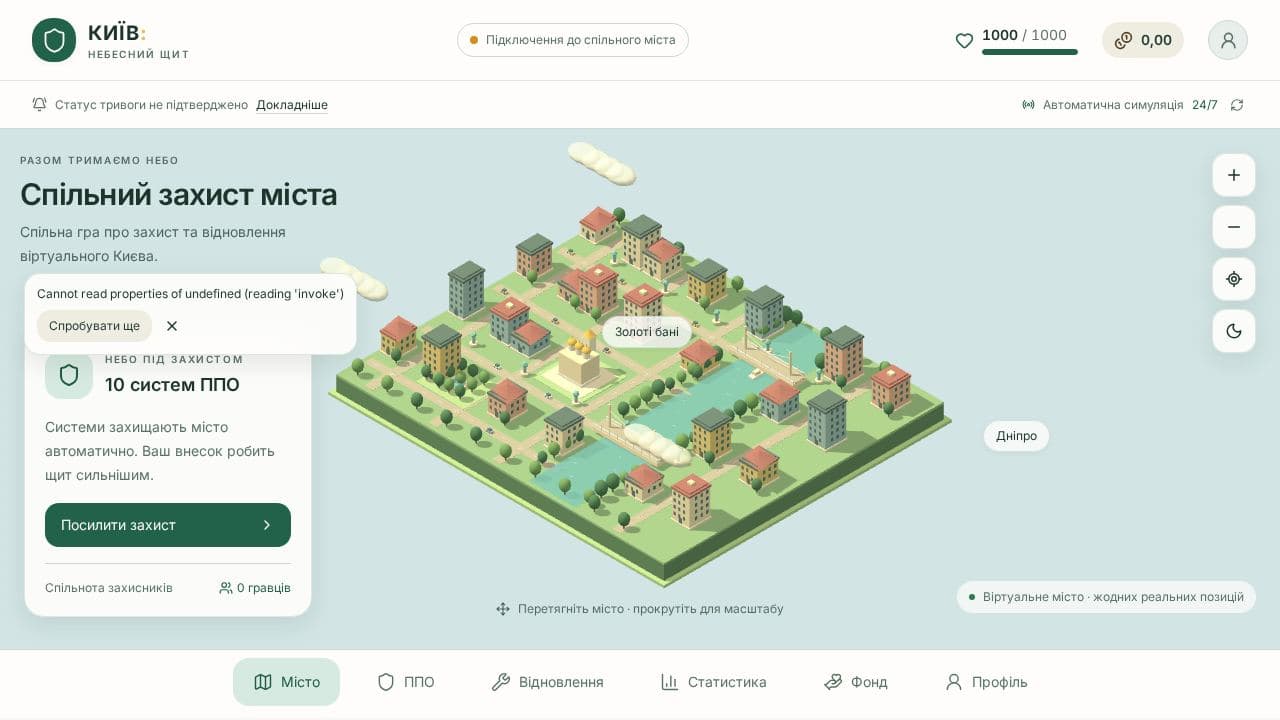Zoom out the city map

click(1234, 227)
